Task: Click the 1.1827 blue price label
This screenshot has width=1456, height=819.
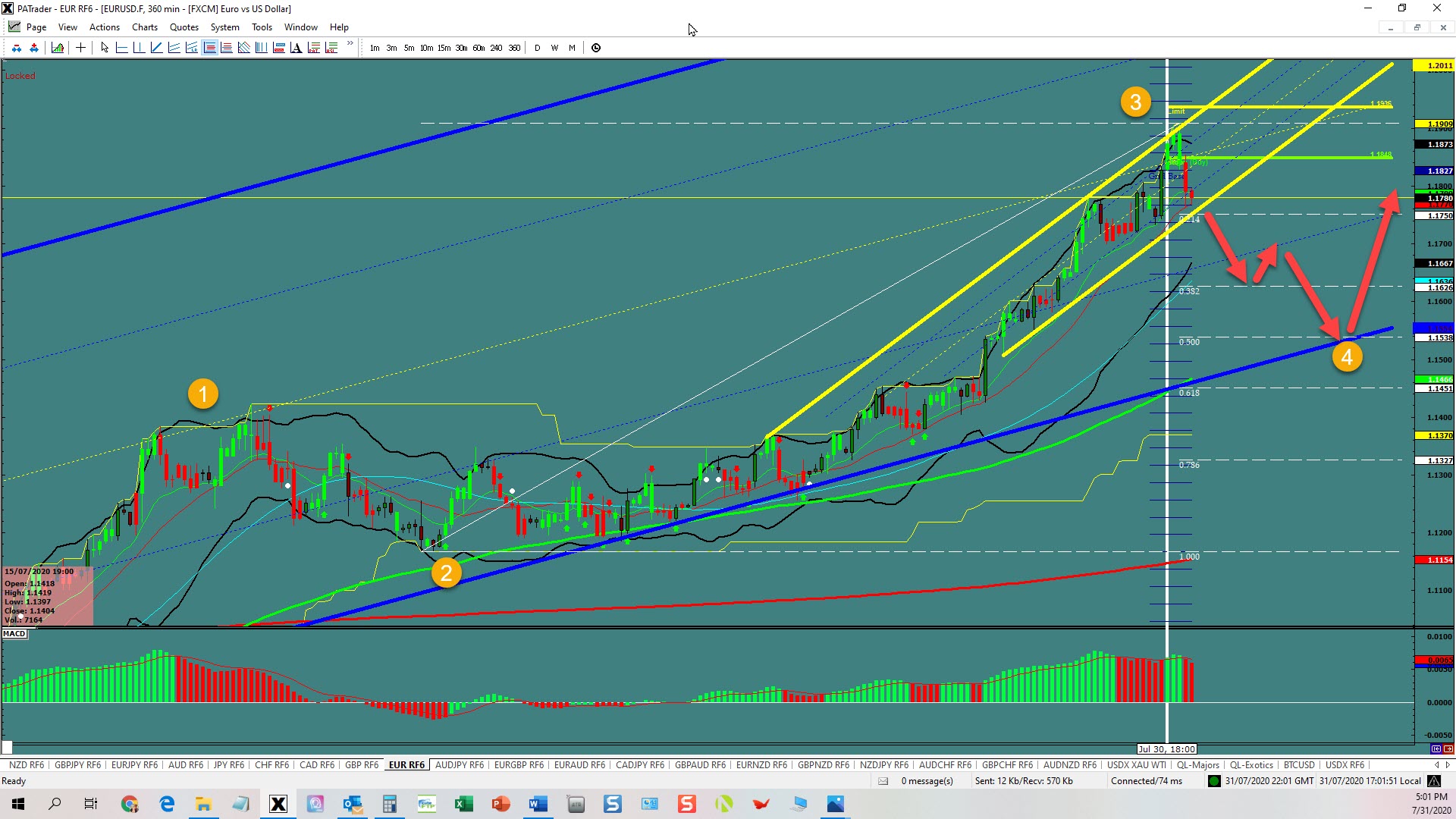Action: [x=1434, y=171]
